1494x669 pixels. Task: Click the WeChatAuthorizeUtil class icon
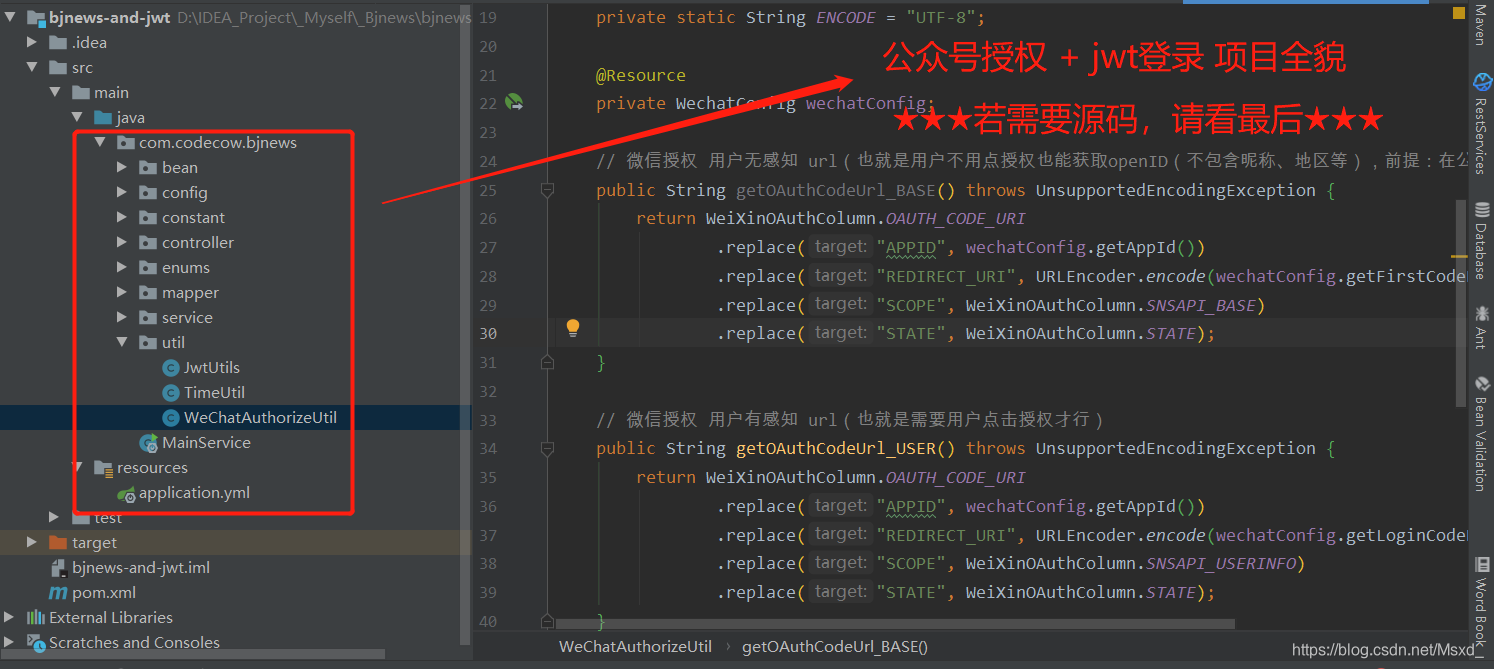(170, 418)
